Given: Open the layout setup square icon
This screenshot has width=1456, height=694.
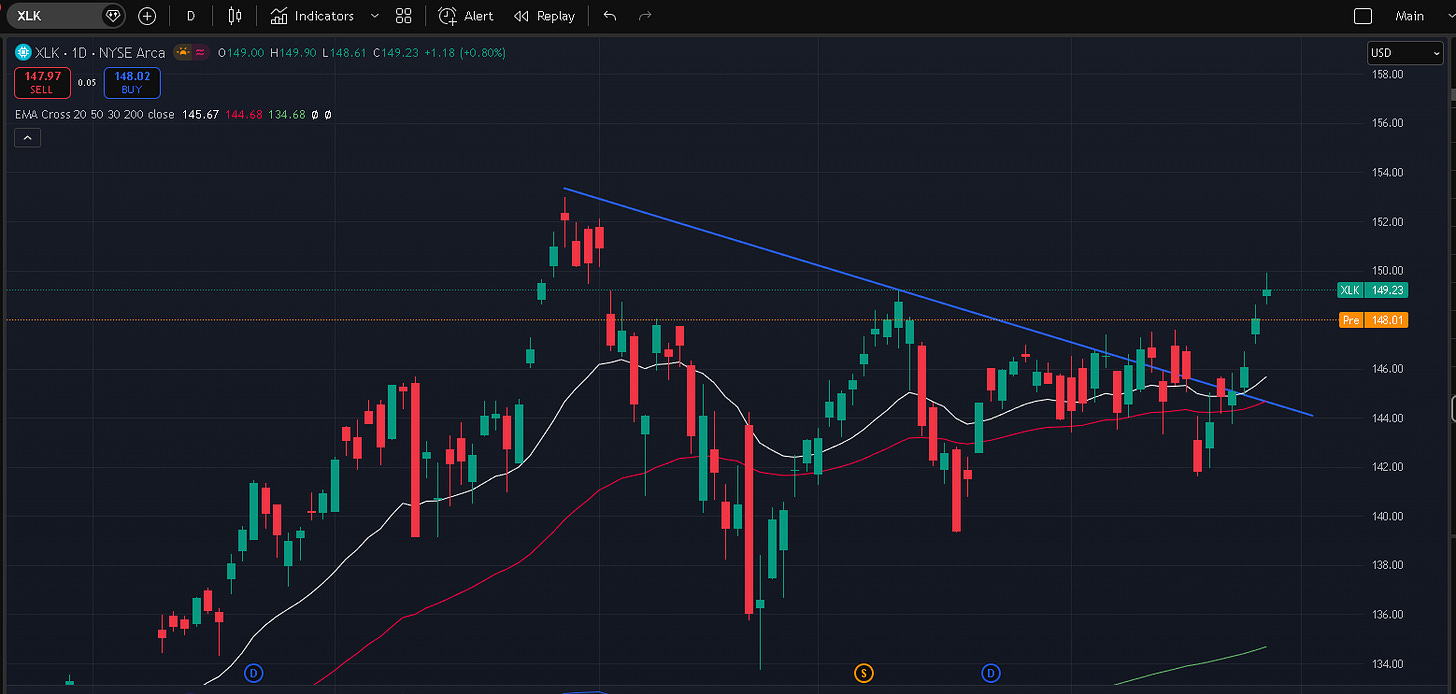Looking at the screenshot, I should click(x=1362, y=16).
